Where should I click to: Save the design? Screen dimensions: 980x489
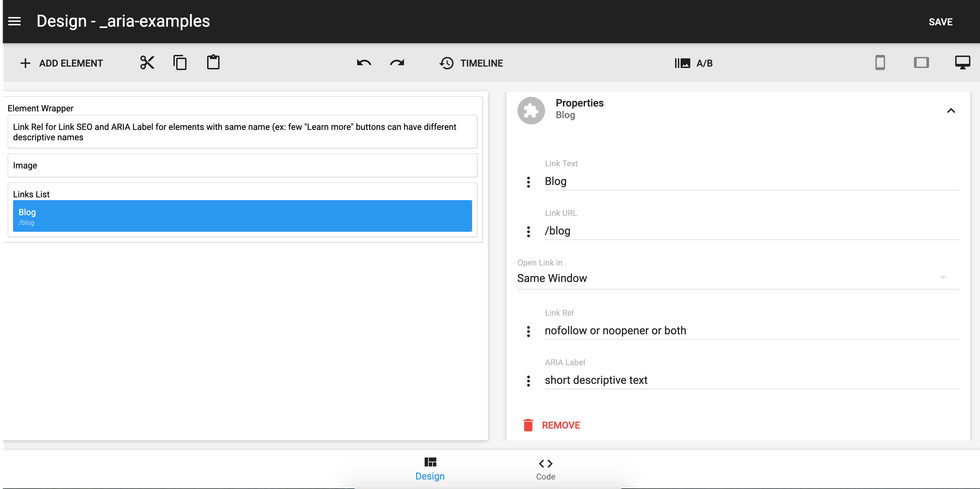(940, 22)
